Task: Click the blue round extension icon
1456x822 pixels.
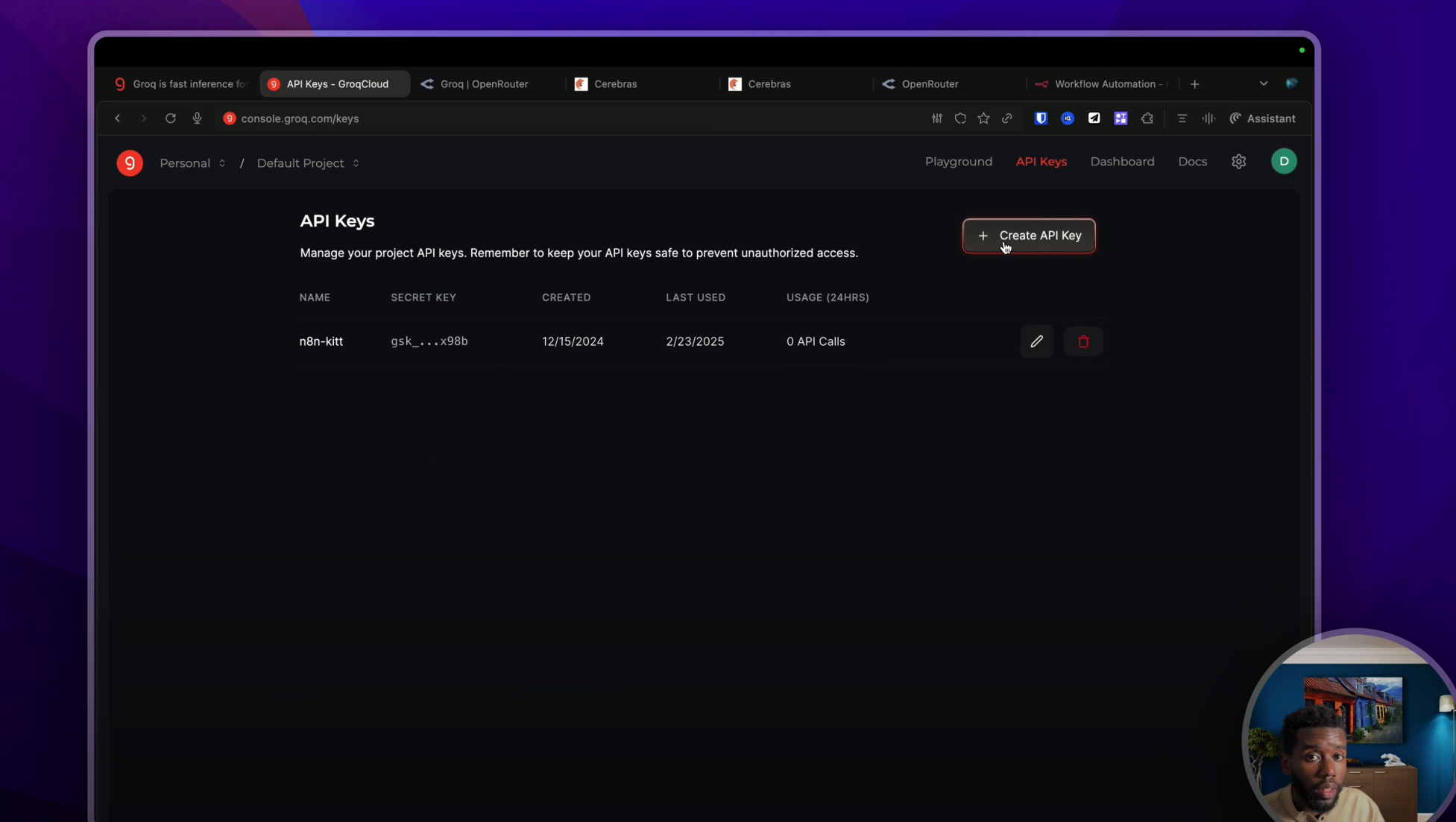Action: click(1068, 118)
